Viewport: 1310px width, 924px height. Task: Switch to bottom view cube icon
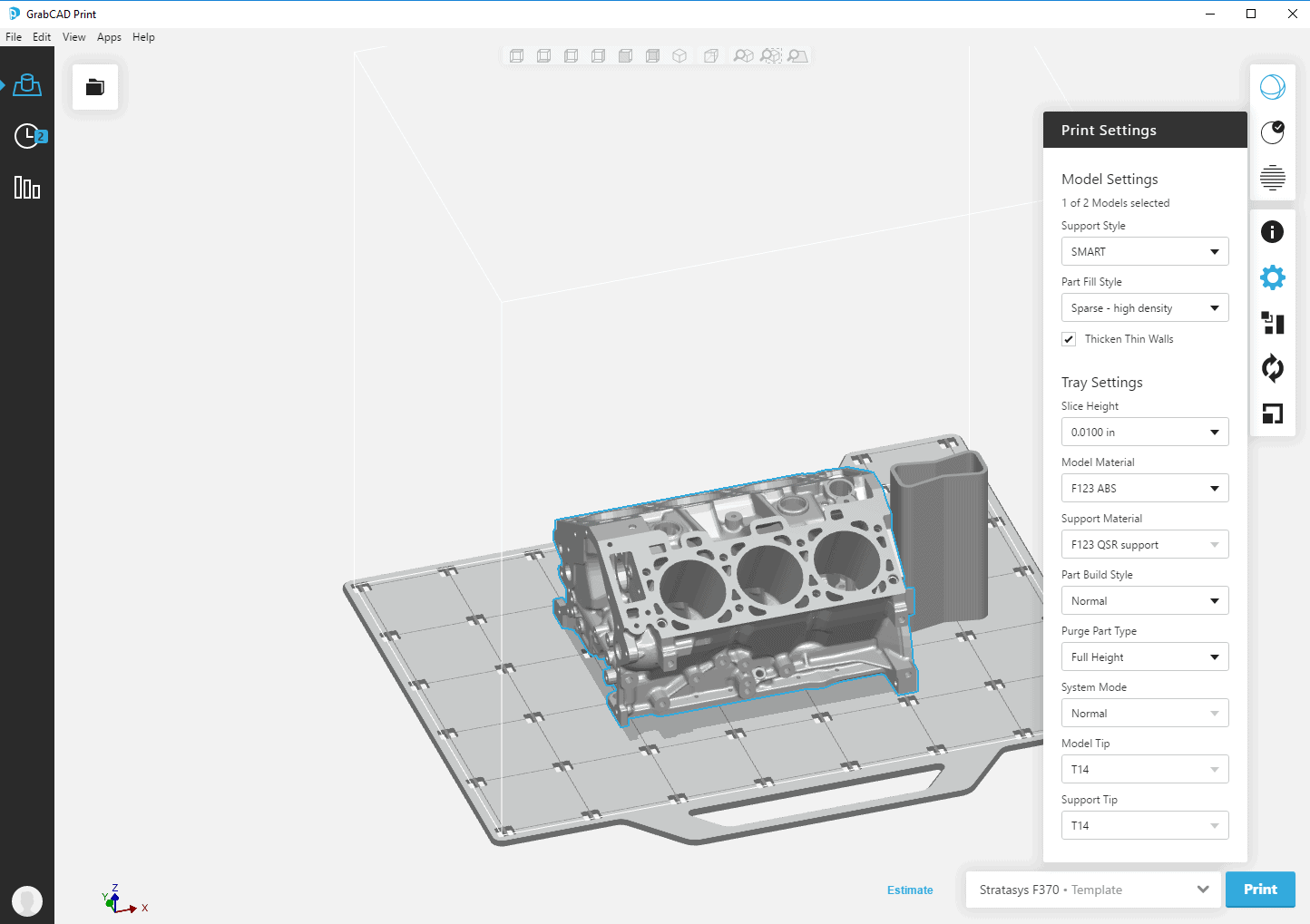point(543,56)
